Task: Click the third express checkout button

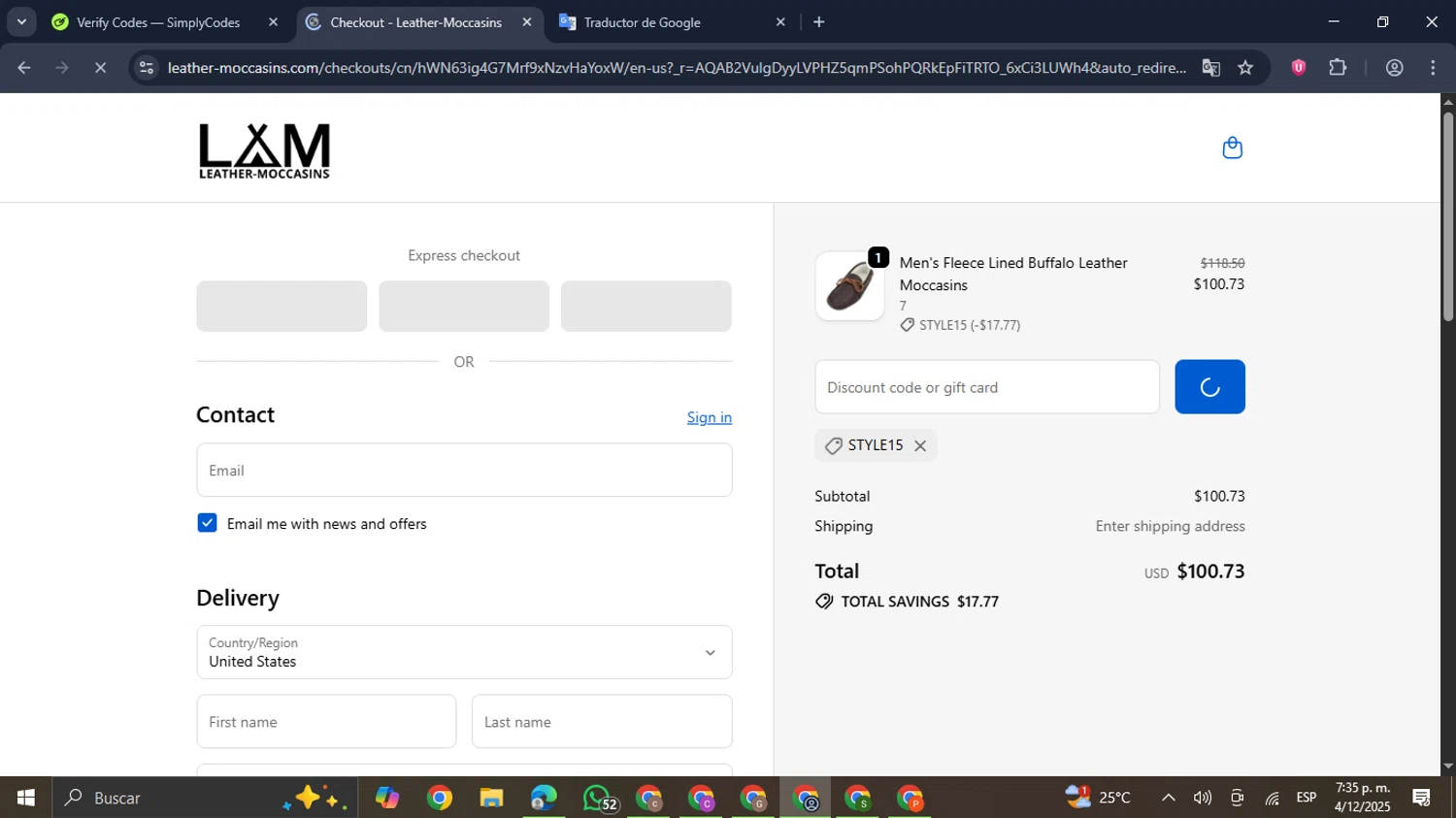Action: pyautogui.click(x=646, y=307)
